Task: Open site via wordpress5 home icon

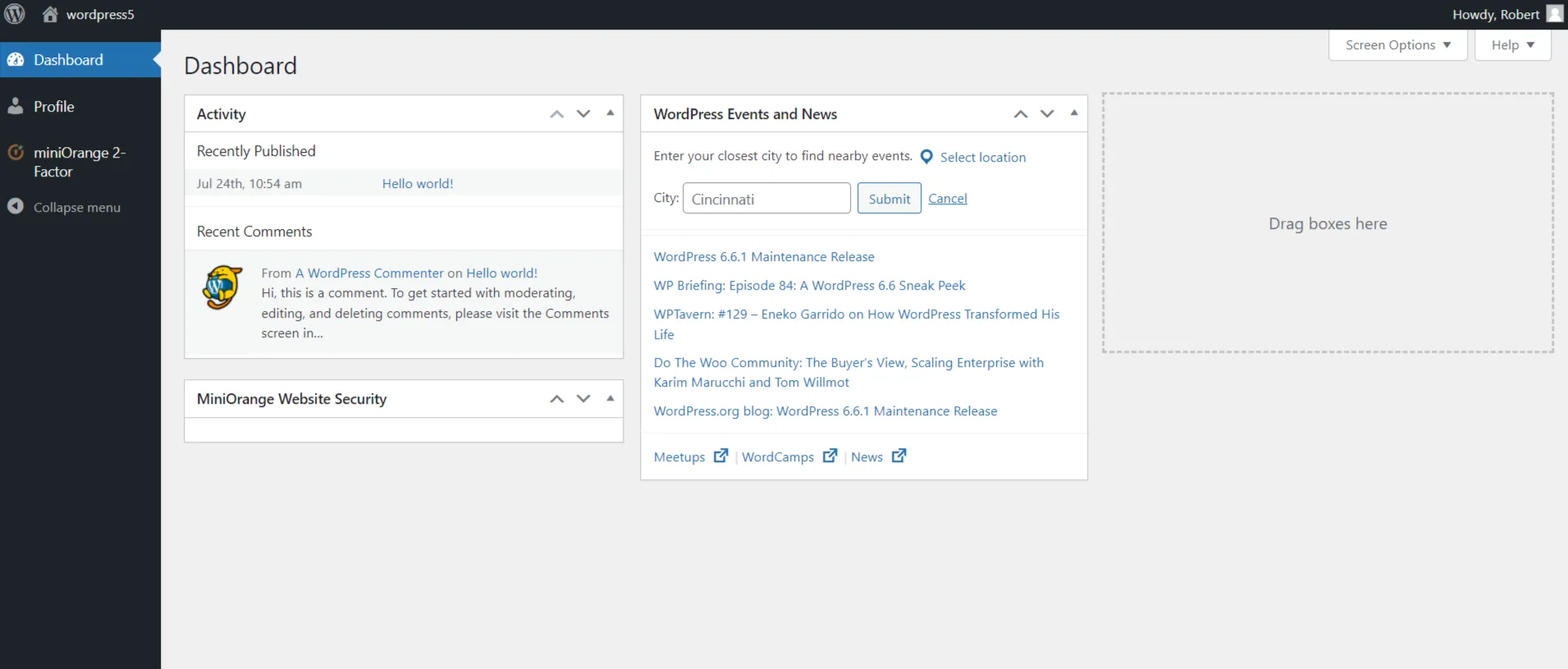Action: (x=50, y=14)
